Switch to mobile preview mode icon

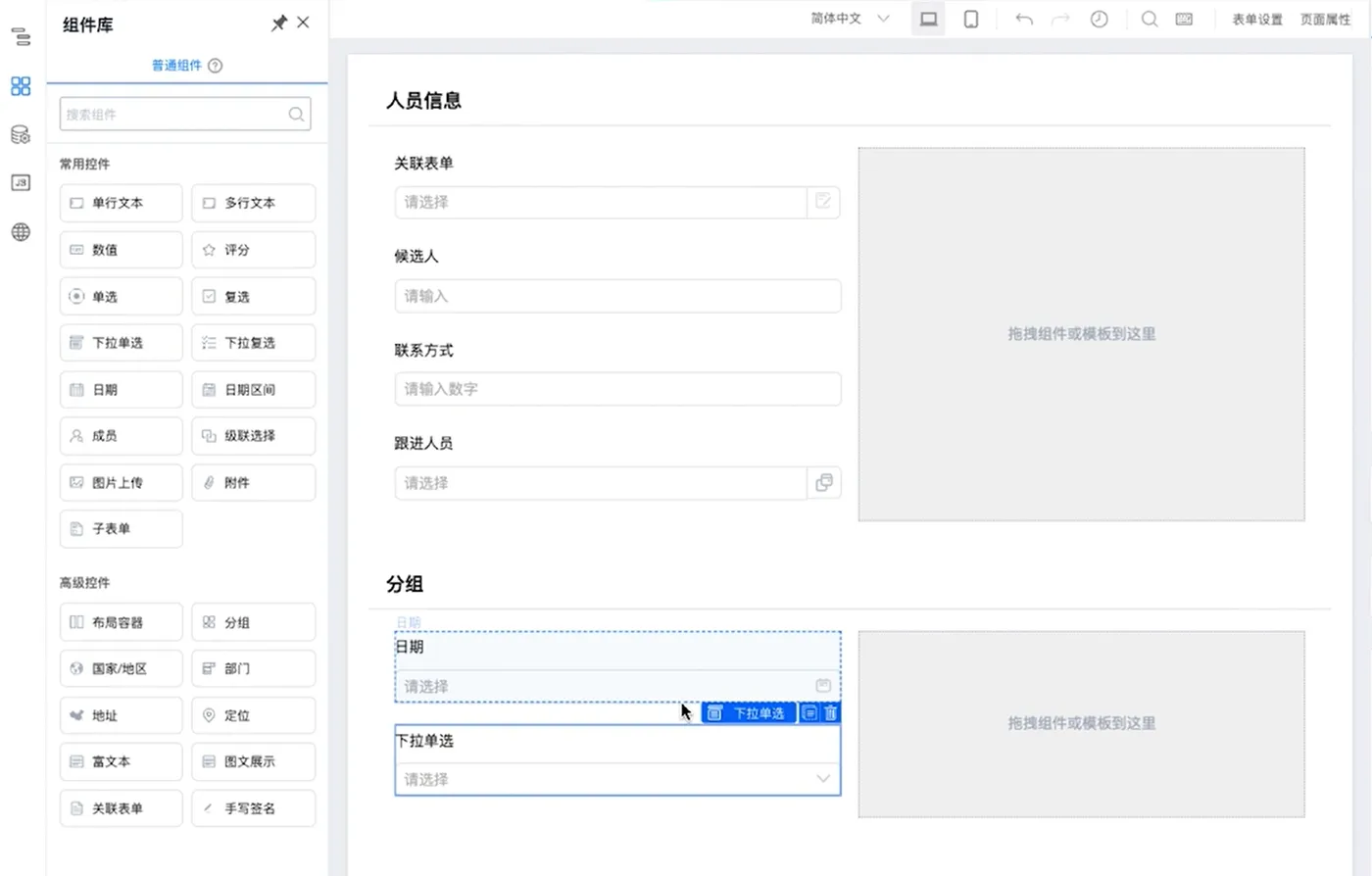971,19
